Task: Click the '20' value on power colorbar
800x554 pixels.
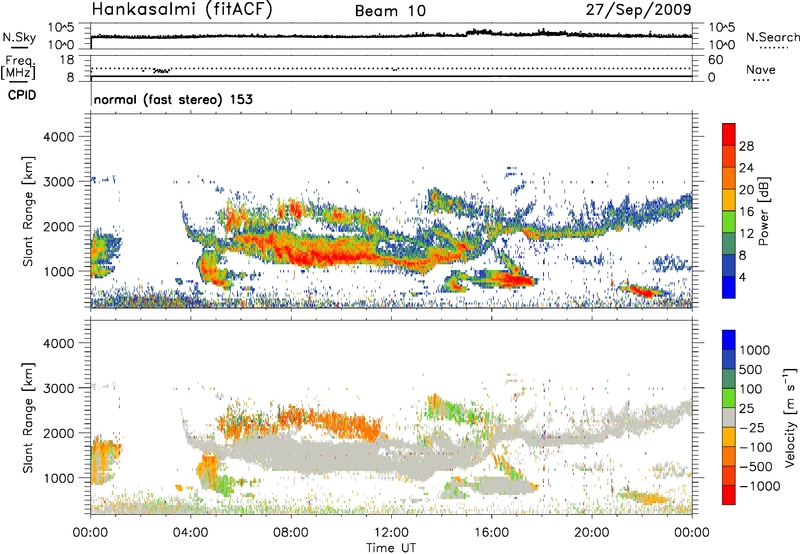Action: [746, 190]
